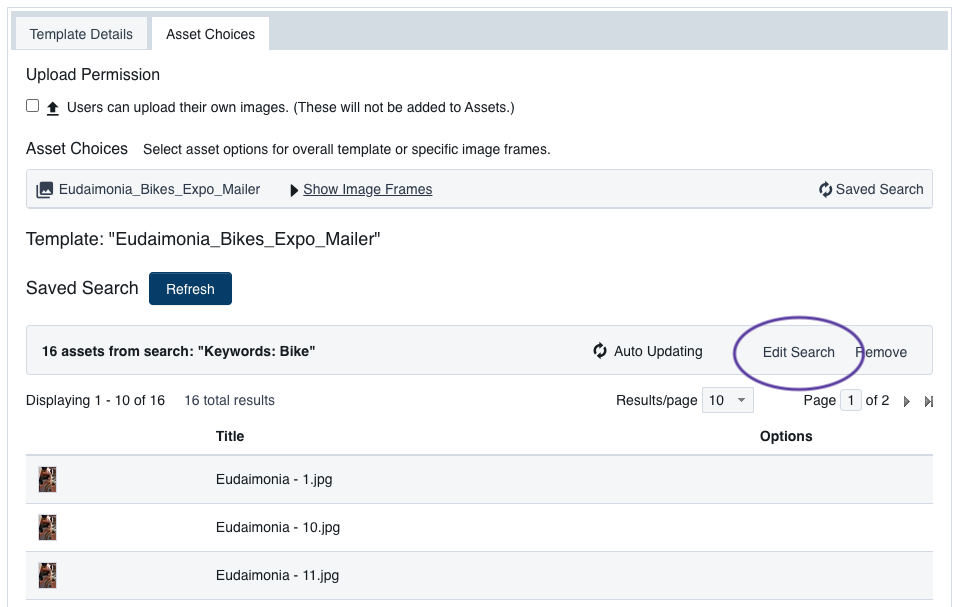Open the Results per page dropdown
Viewport: 966px width, 607px height.
728,401
